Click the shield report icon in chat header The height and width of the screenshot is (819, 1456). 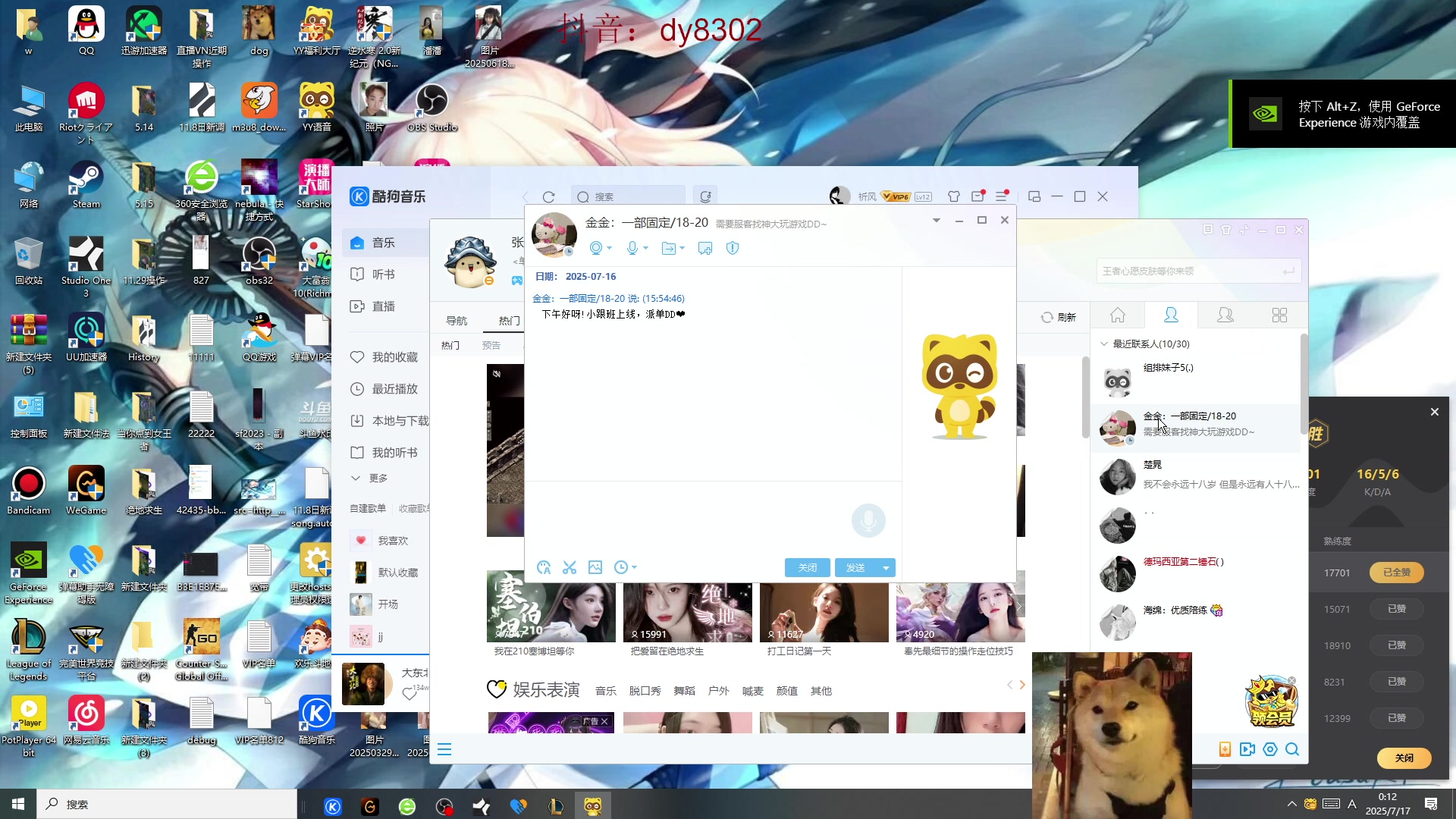[733, 248]
